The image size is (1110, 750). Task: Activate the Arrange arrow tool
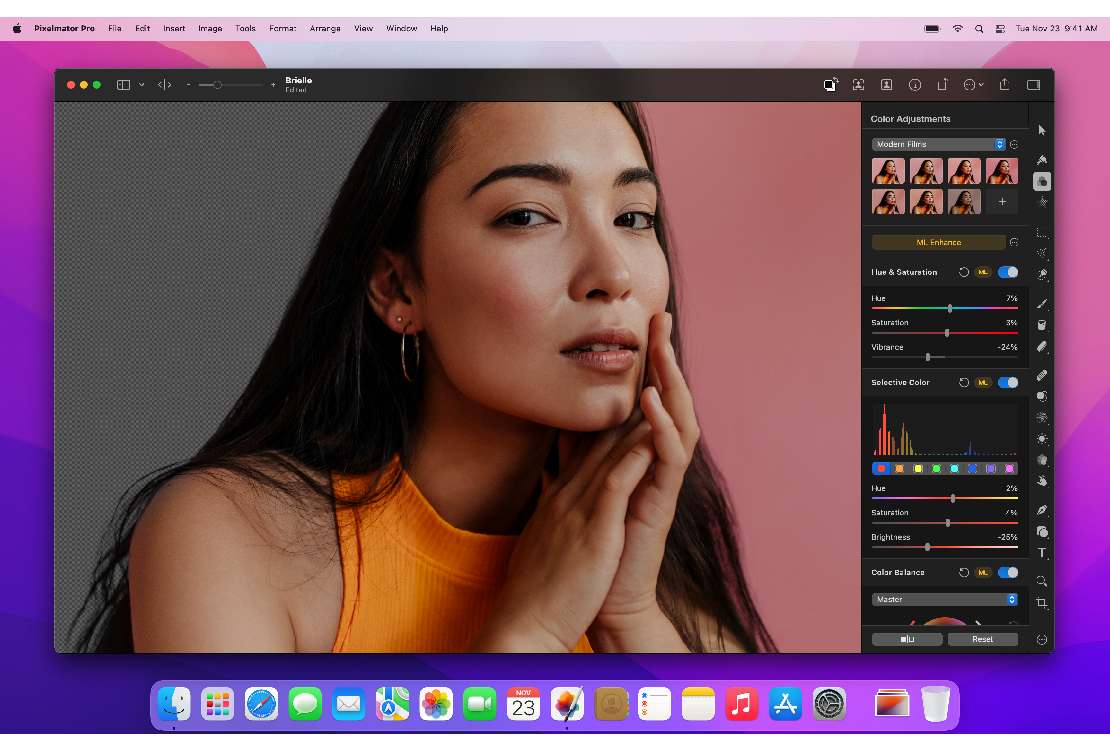click(1042, 130)
